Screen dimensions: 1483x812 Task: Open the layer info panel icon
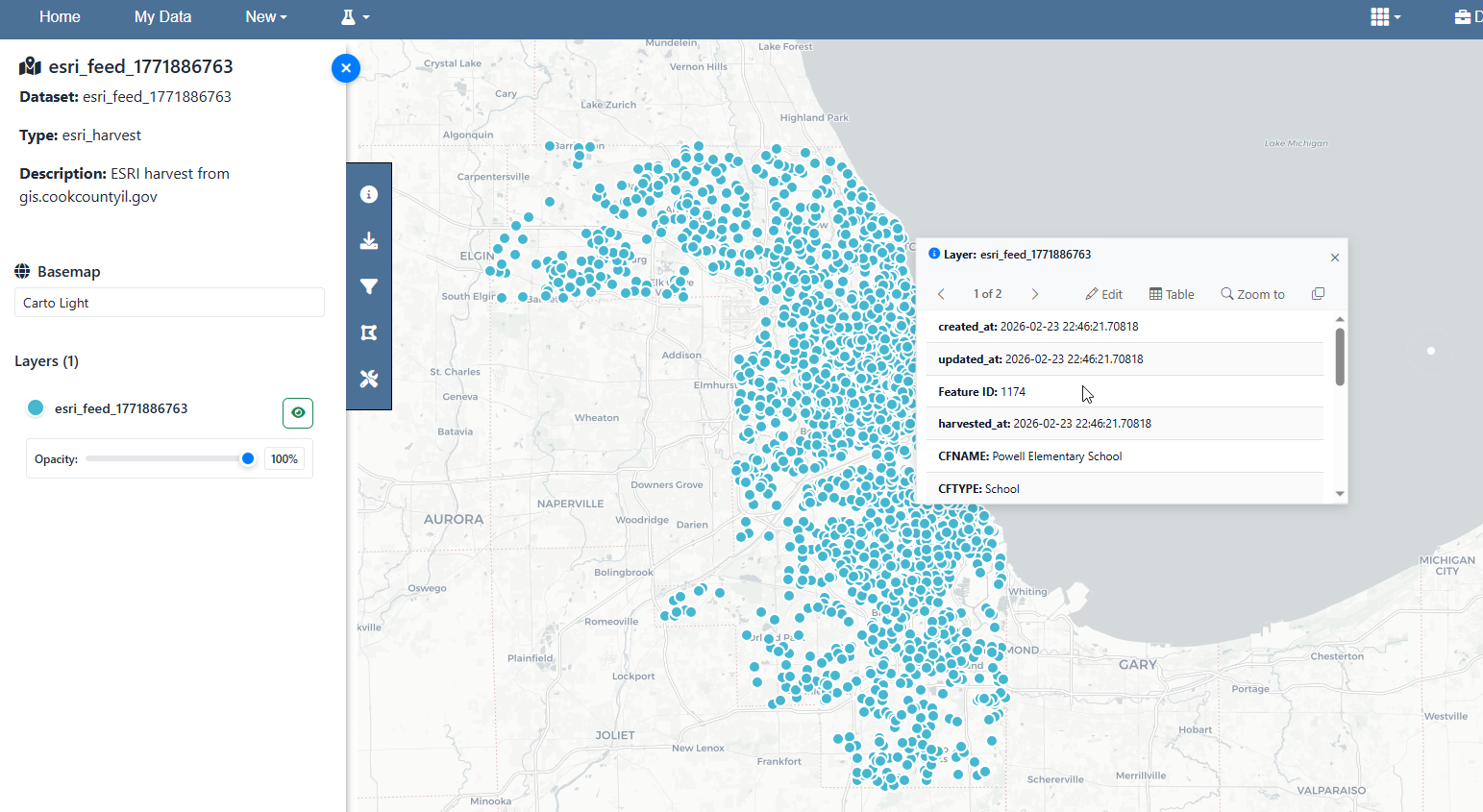[x=369, y=194]
